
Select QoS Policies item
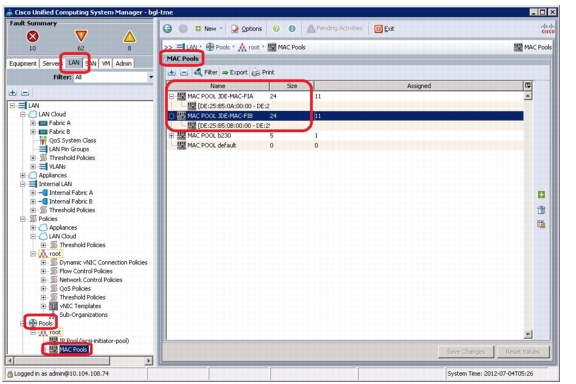tap(75, 289)
